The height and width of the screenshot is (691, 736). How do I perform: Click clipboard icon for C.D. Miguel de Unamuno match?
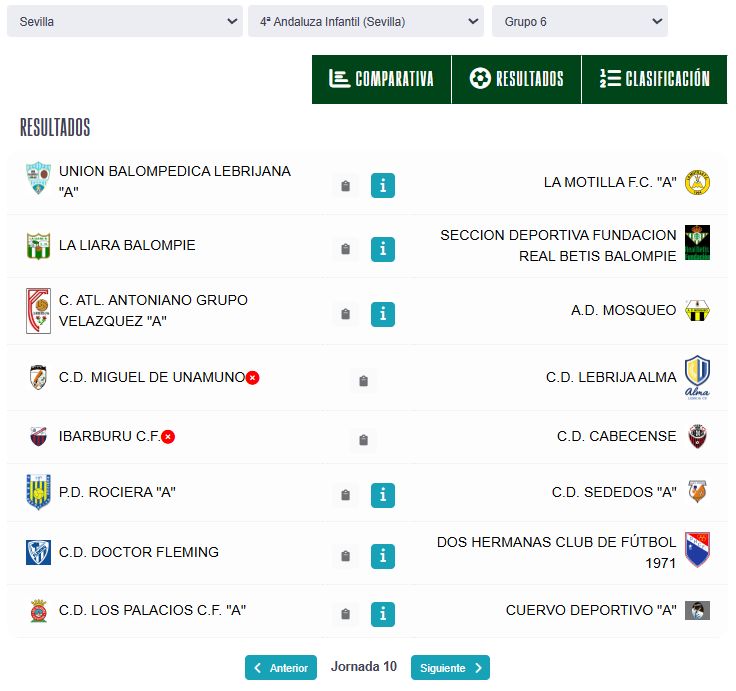[363, 381]
